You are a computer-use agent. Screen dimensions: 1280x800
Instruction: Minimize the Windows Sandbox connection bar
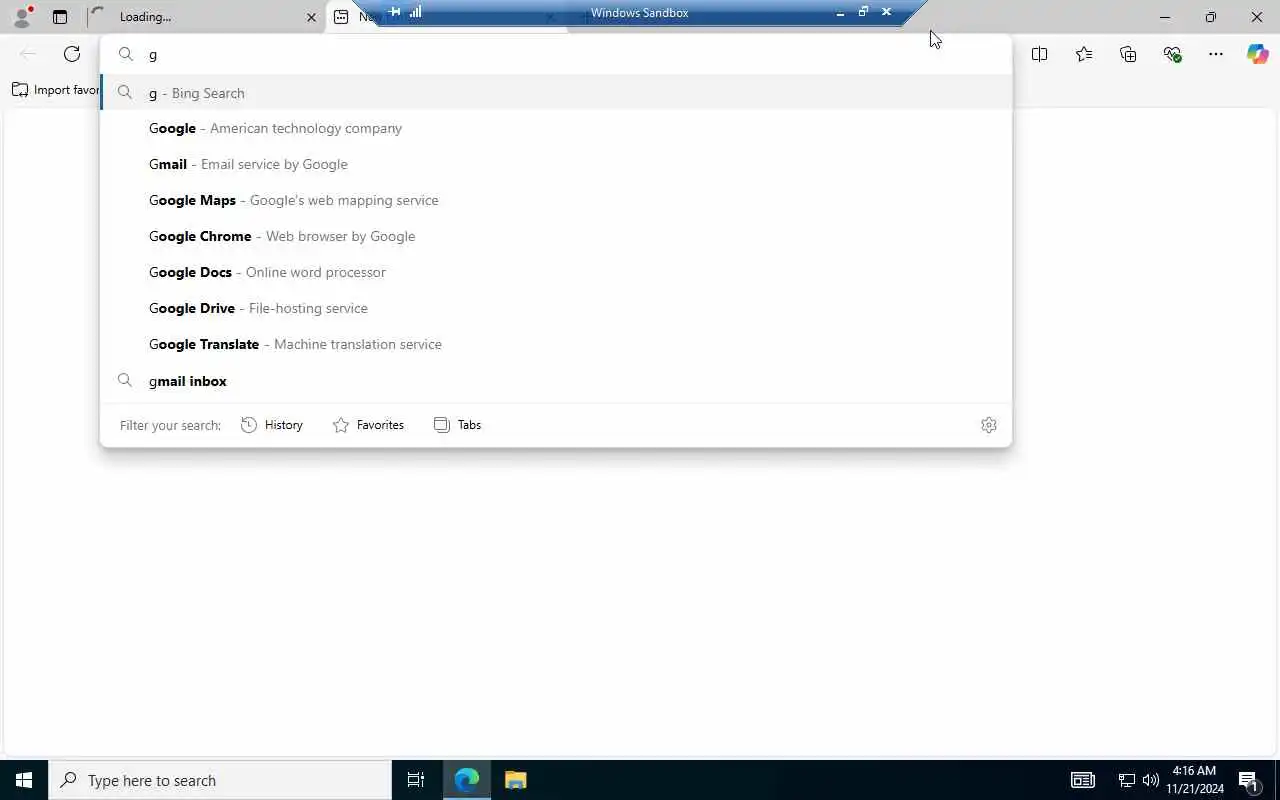[840, 13]
